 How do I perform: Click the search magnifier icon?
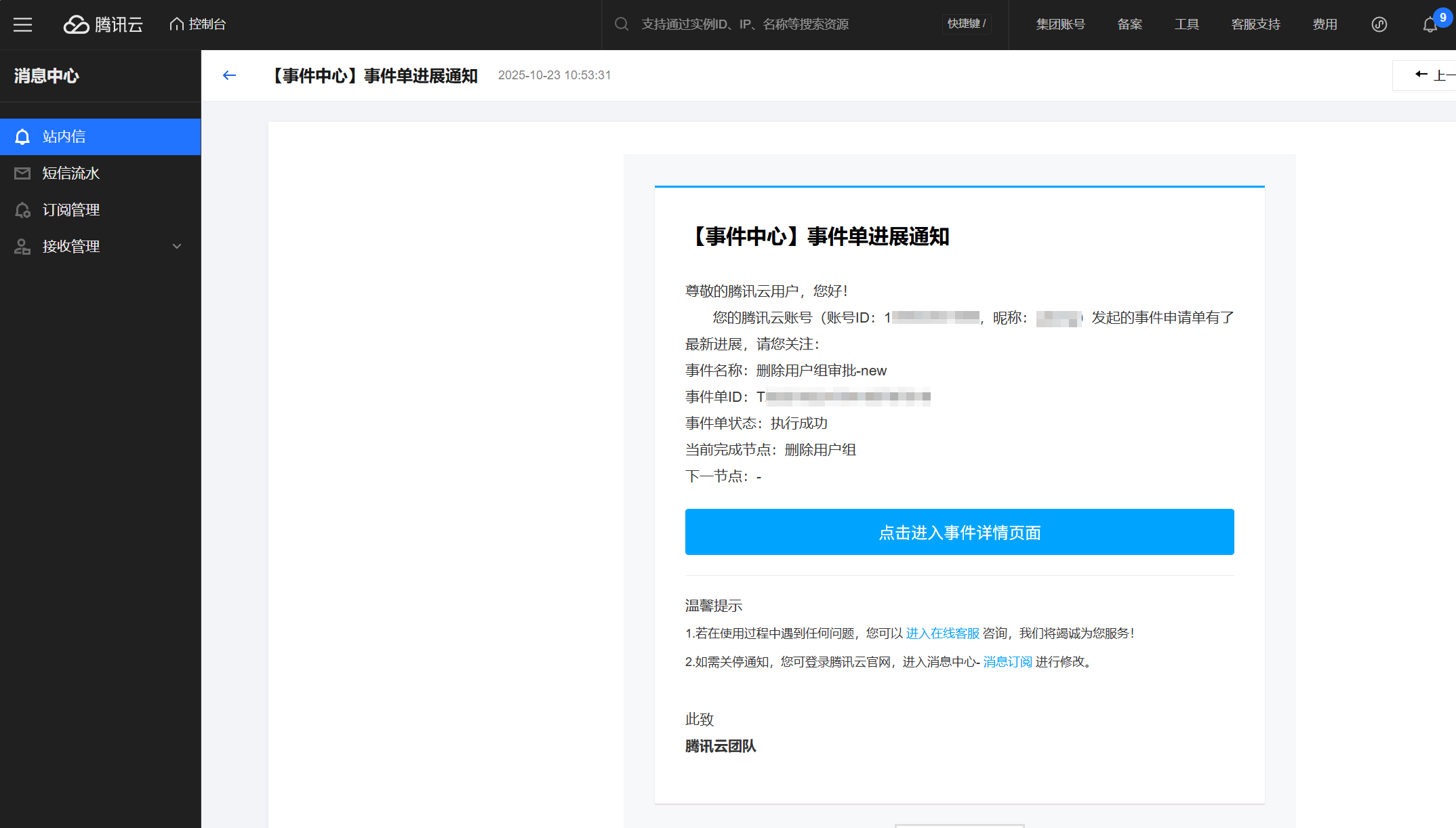pyautogui.click(x=621, y=24)
